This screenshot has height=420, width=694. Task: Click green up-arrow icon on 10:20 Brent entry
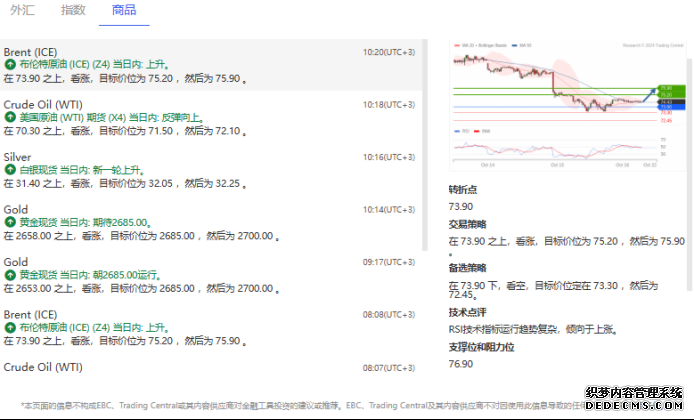[x=10, y=64]
